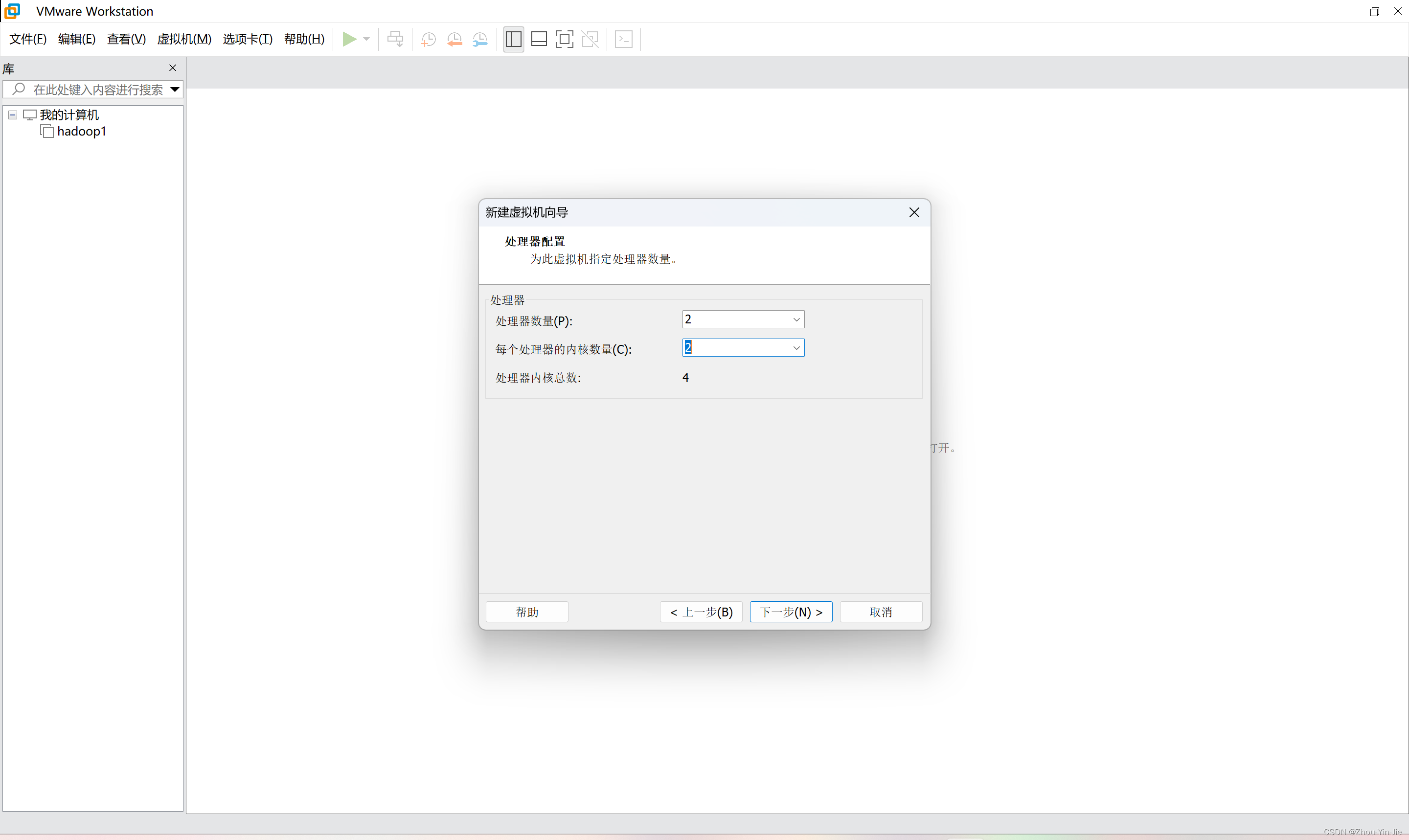Toggle the thumbnail bar view icon
The height and width of the screenshot is (840, 1409).
539,39
